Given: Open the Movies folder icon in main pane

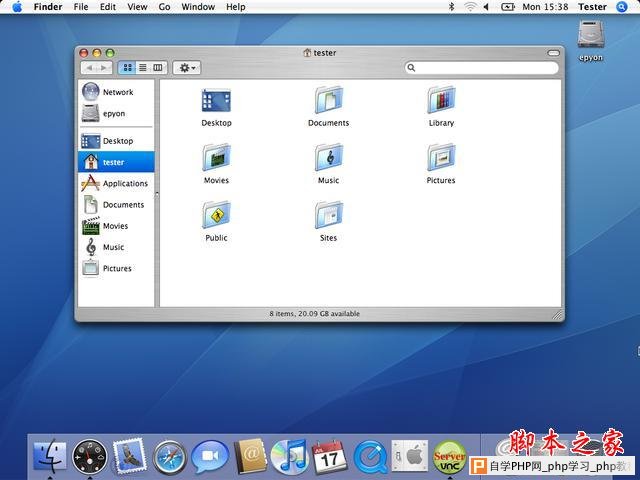Looking at the screenshot, I should coord(216,158).
